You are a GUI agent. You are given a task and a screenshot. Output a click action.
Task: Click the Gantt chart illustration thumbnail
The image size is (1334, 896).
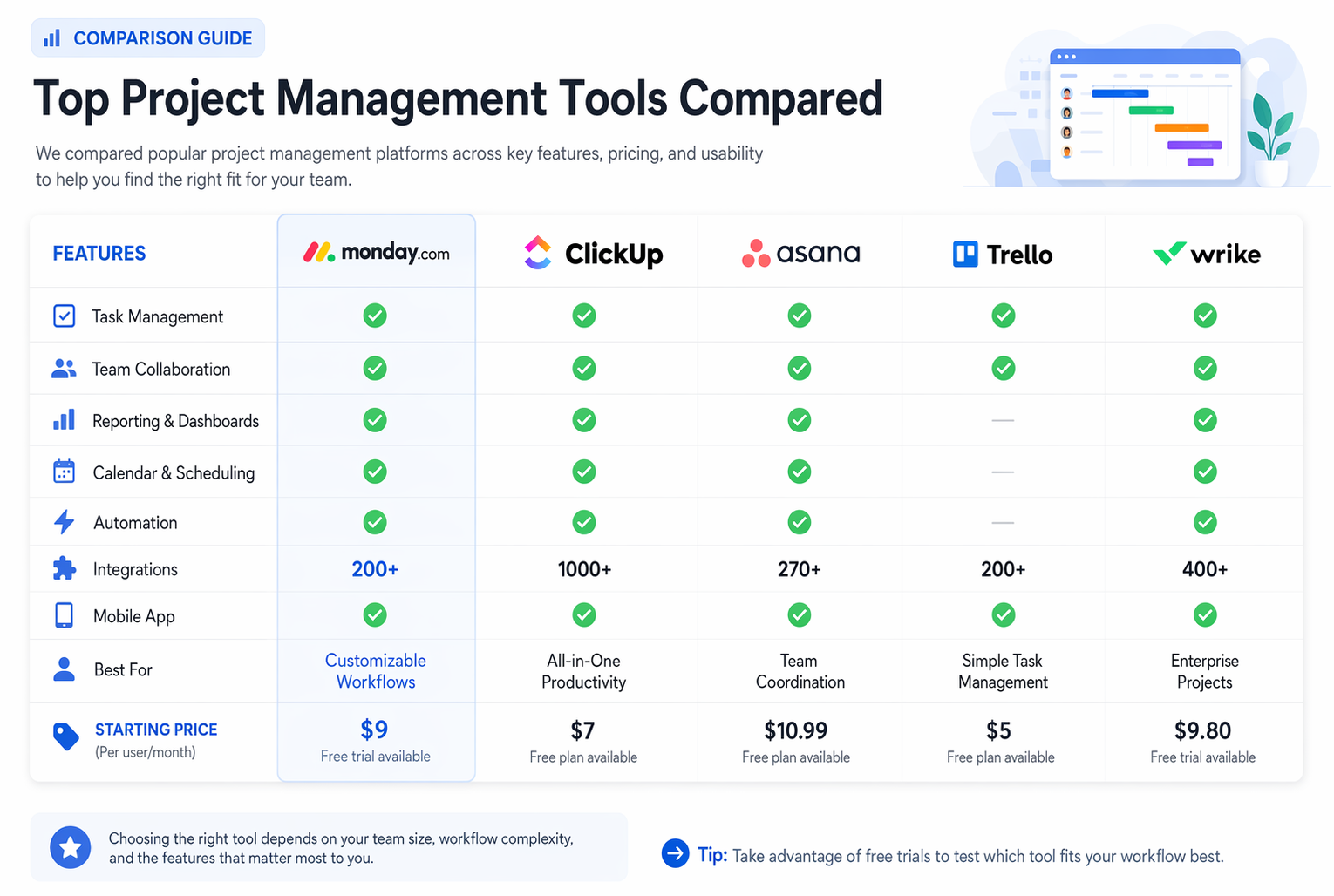point(1145,113)
